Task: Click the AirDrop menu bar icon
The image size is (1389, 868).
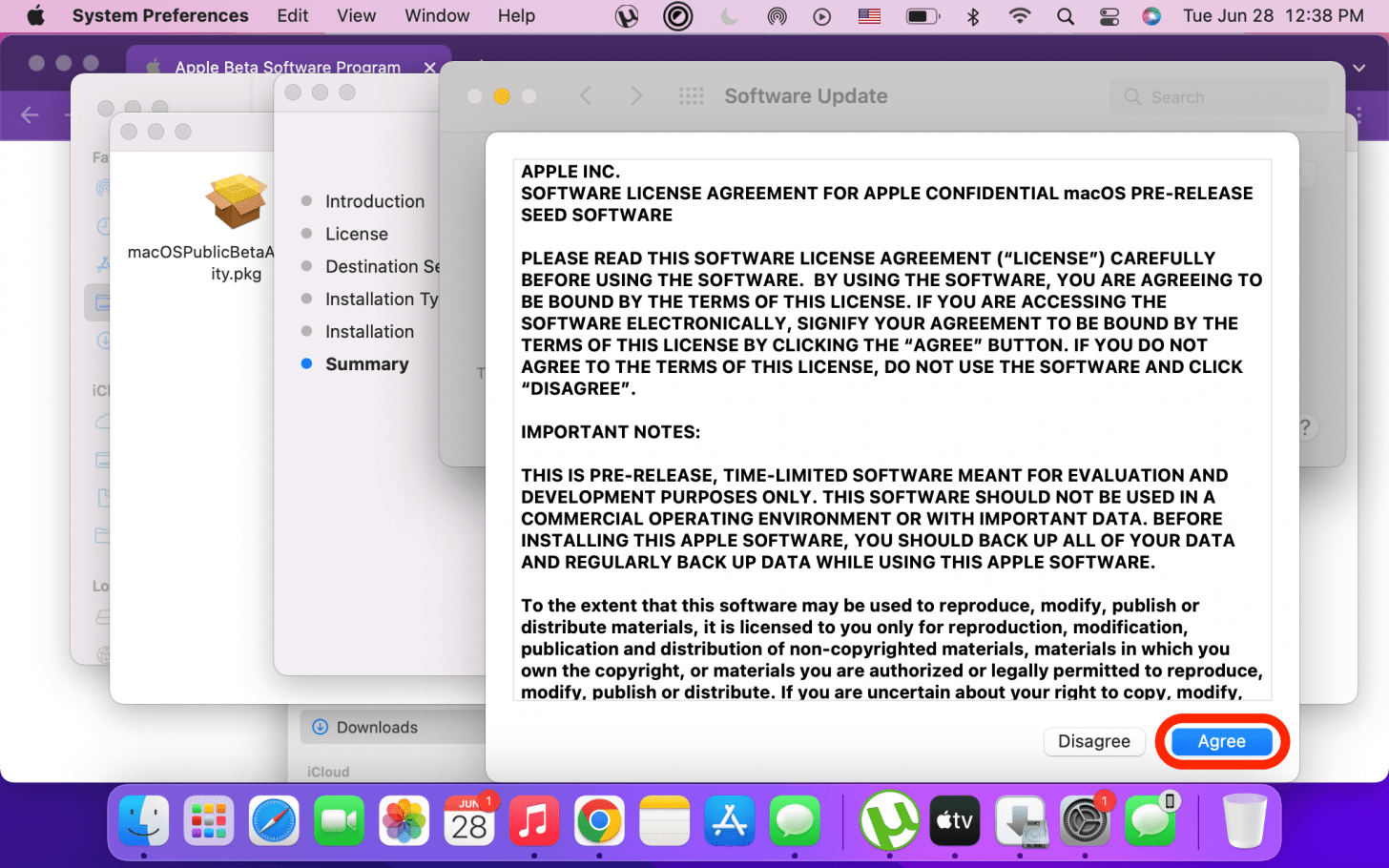Action: tap(777, 16)
